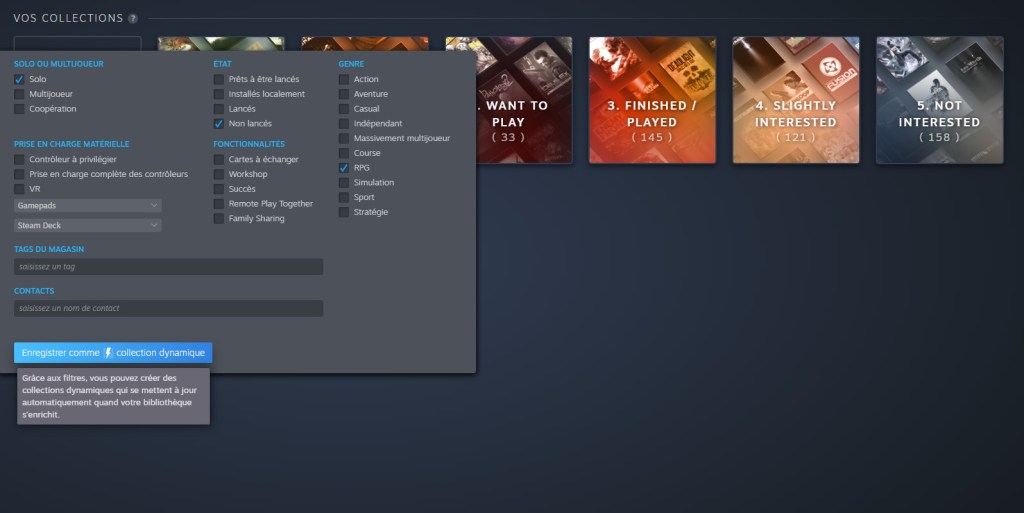Enable the Simulation genre filter
The width and height of the screenshot is (1024, 513).
(344, 183)
